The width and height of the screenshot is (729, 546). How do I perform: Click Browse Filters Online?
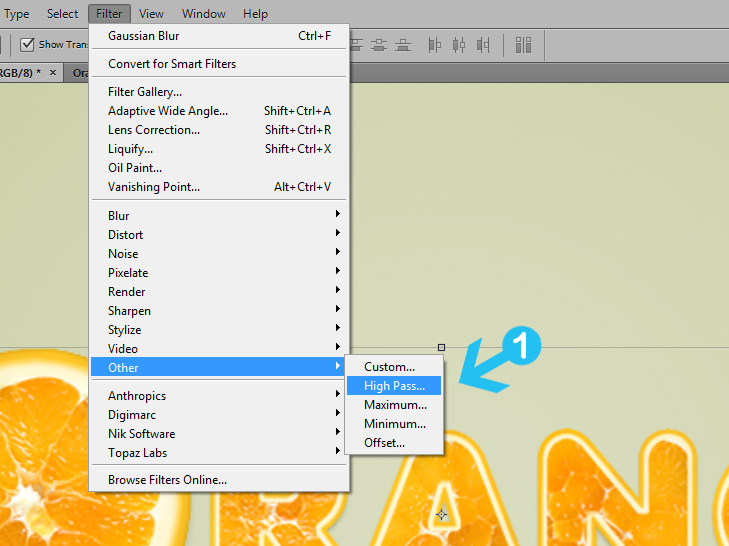pos(219,479)
